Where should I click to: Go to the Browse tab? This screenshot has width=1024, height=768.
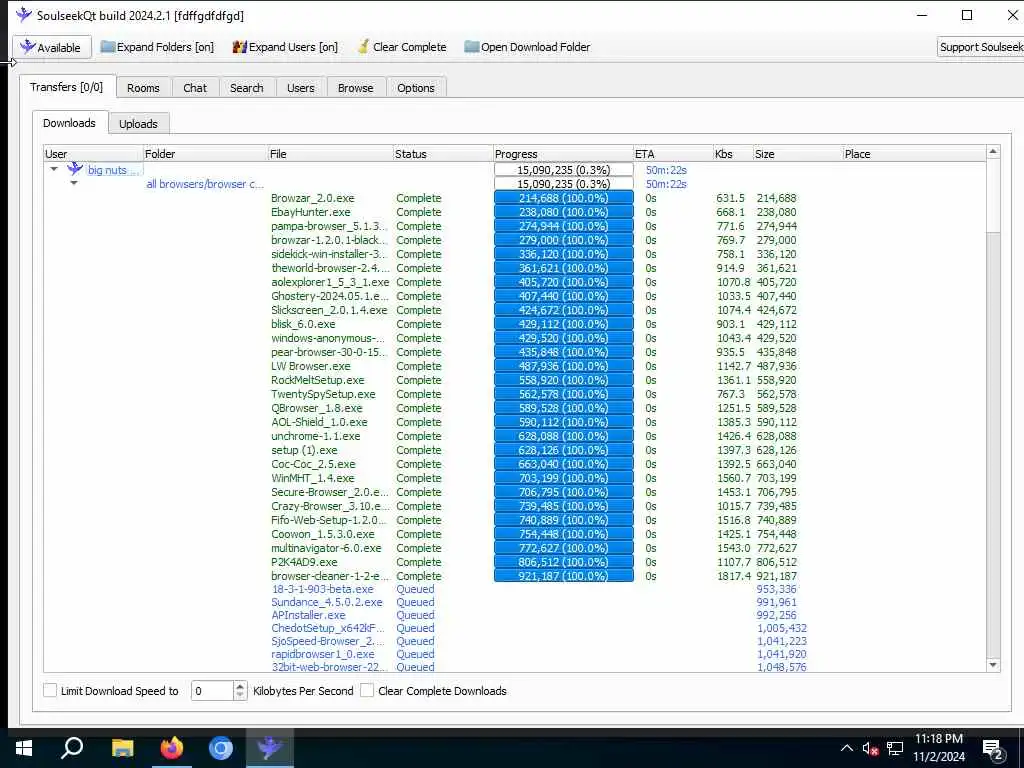pos(355,88)
